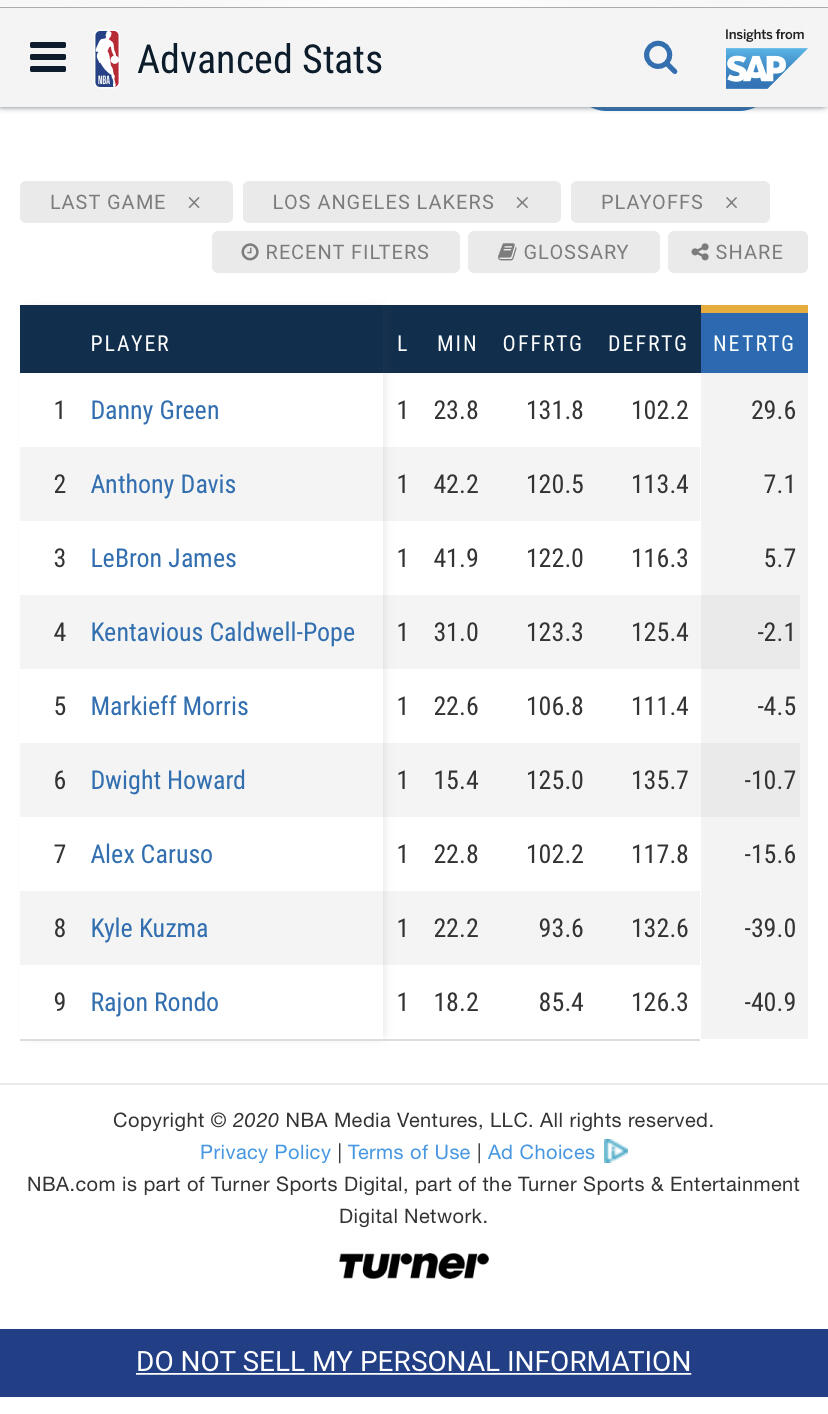Sort table by MIN column
The width and height of the screenshot is (828, 1414).
[x=457, y=343]
